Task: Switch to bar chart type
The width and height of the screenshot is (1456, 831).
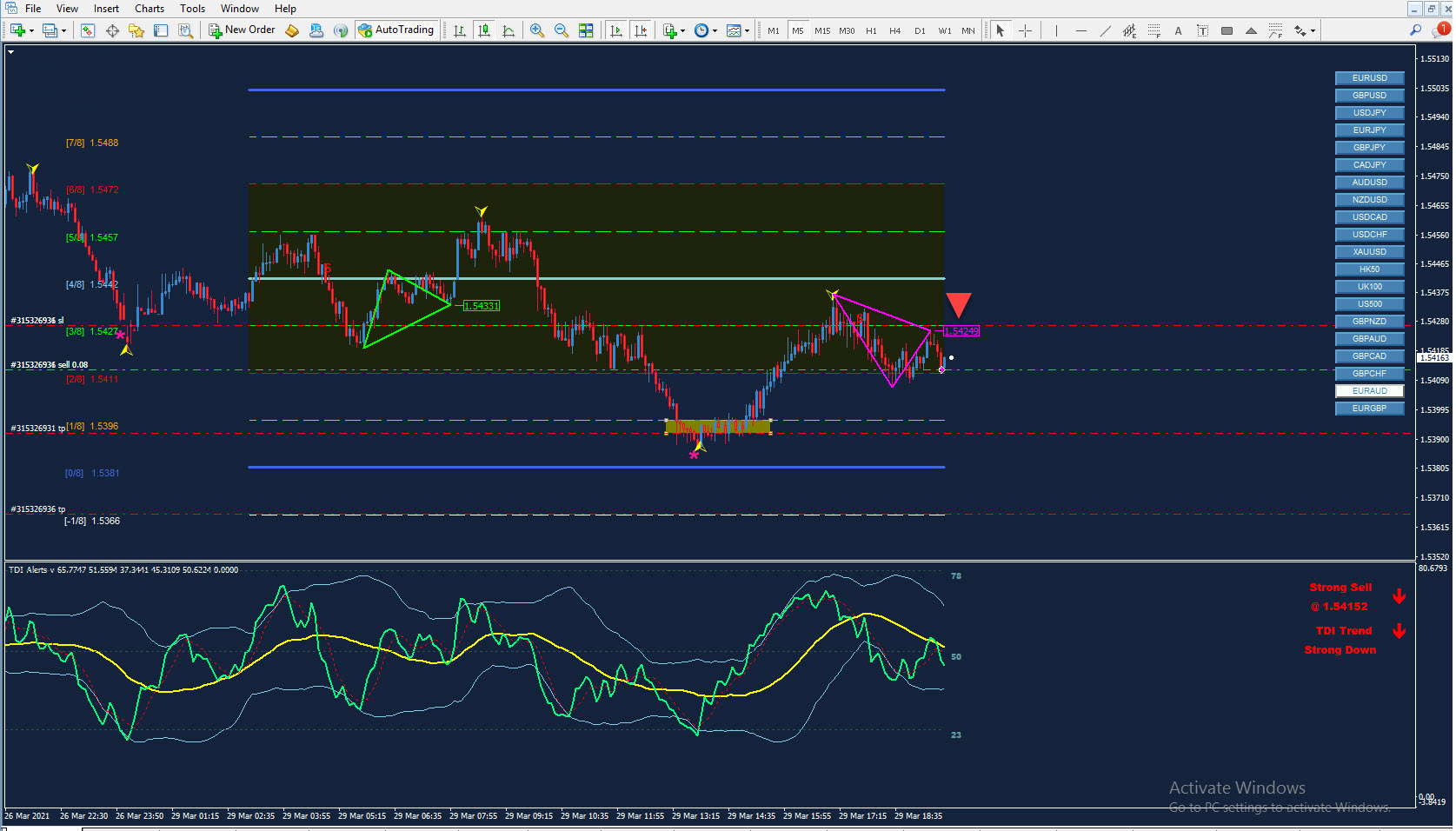Action: (460, 30)
